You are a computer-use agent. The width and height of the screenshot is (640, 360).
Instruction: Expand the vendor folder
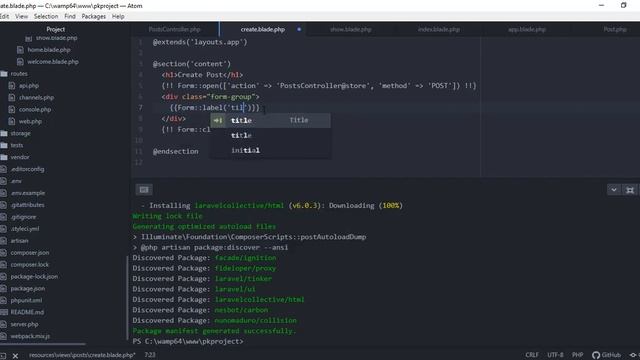point(20,157)
